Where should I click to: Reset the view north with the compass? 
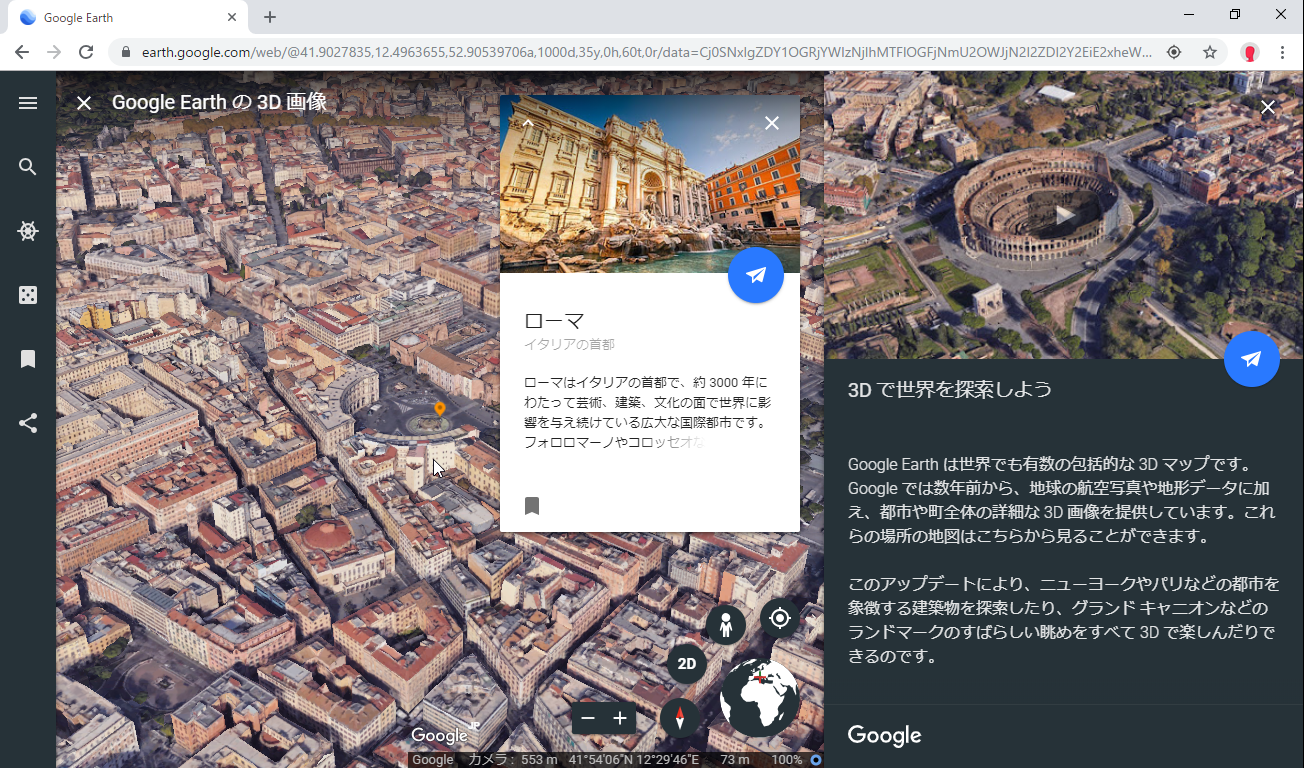(x=679, y=718)
